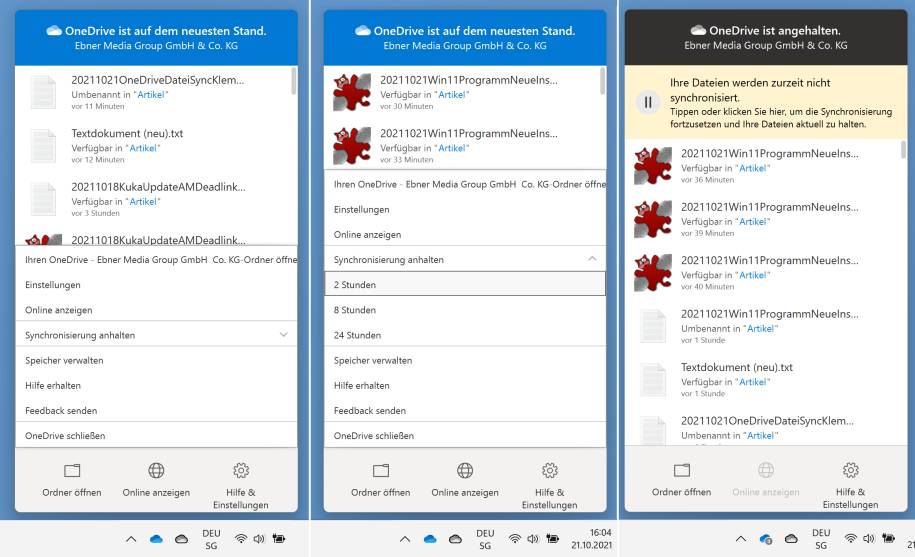Pause syncing for 2 Stunden

(465, 285)
